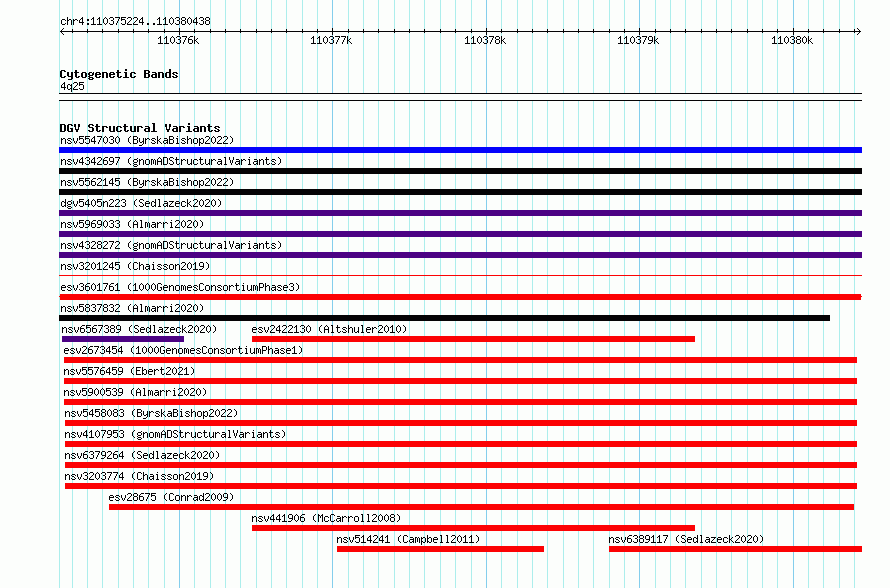Open nsv5576459 (Ebert2021) label
Screen dimensions: 890x588
tap(129, 371)
